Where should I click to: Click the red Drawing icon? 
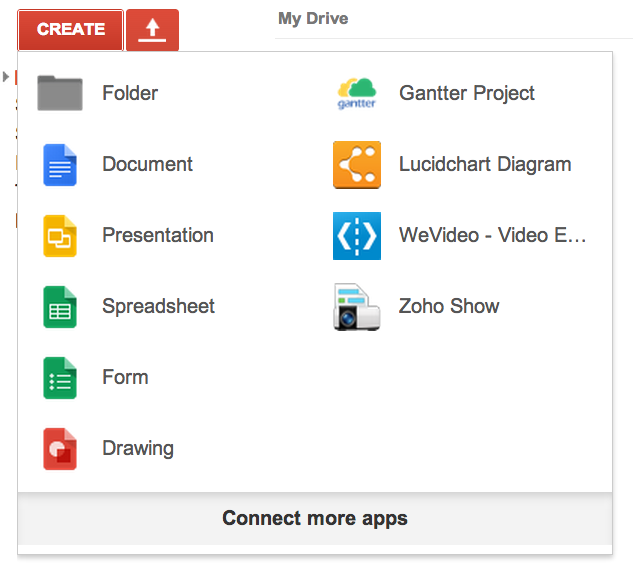pos(60,449)
